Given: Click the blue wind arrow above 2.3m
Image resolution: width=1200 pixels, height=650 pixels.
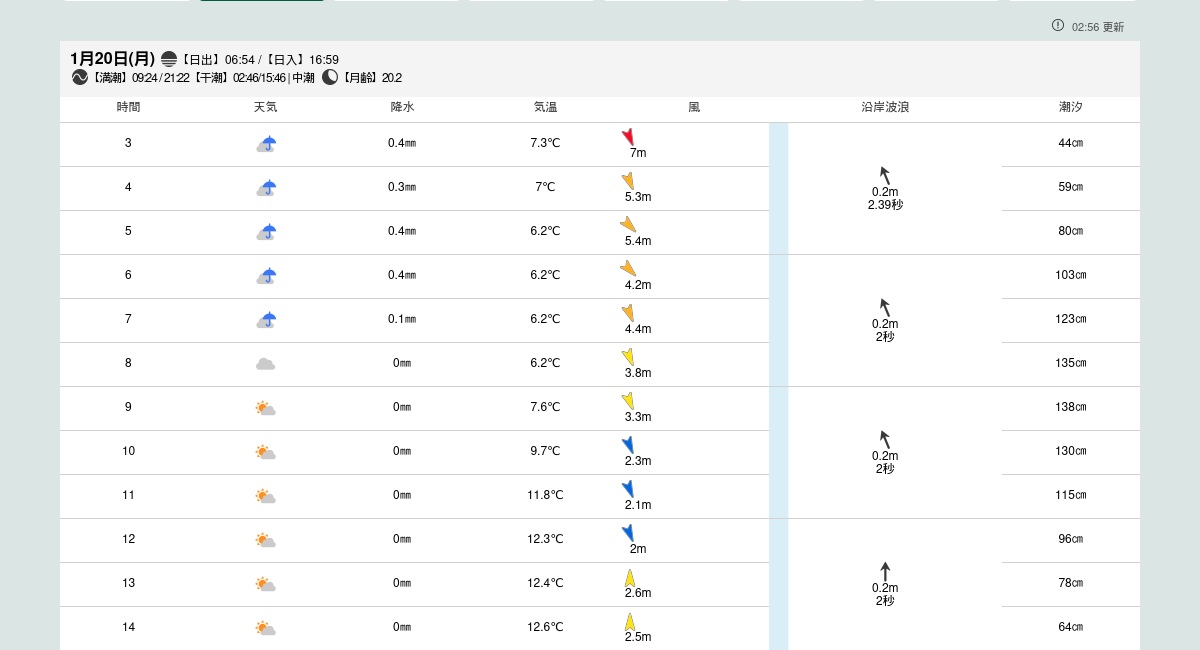Looking at the screenshot, I should (628, 444).
